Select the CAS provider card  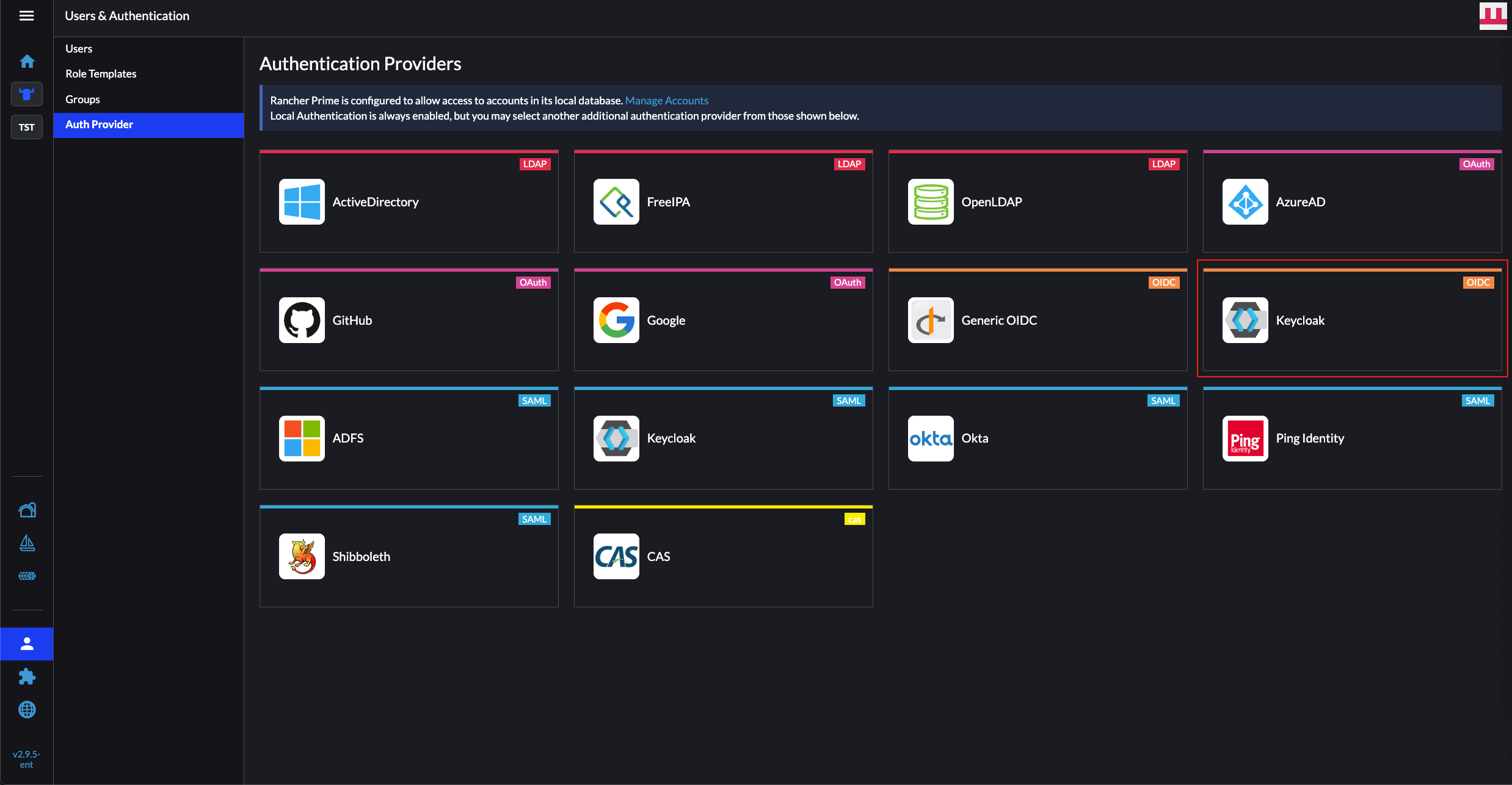pyautogui.click(x=723, y=557)
